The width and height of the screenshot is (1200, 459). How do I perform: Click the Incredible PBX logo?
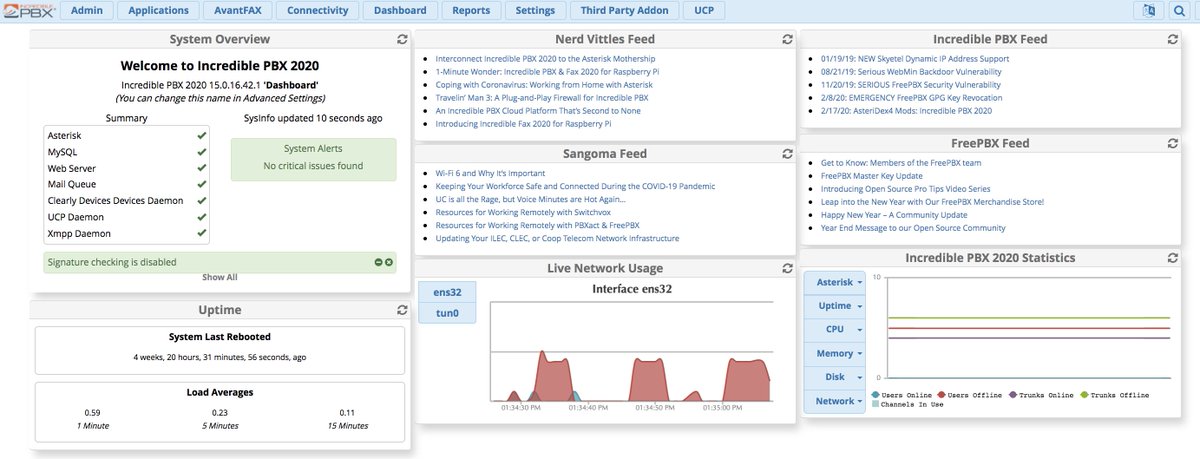pyautogui.click(x=29, y=11)
